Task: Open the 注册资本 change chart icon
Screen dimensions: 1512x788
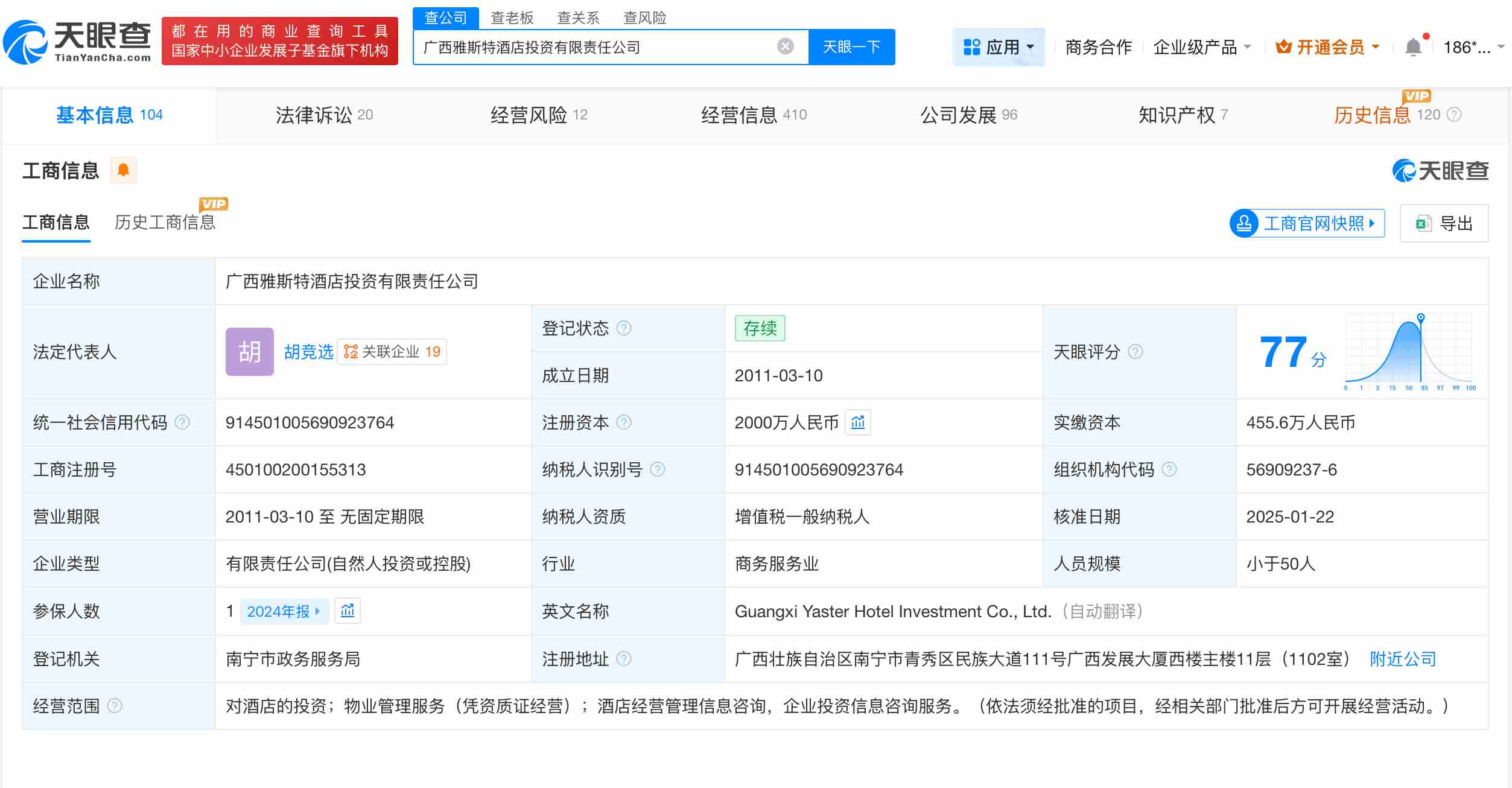Action: click(x=857, y=422)
